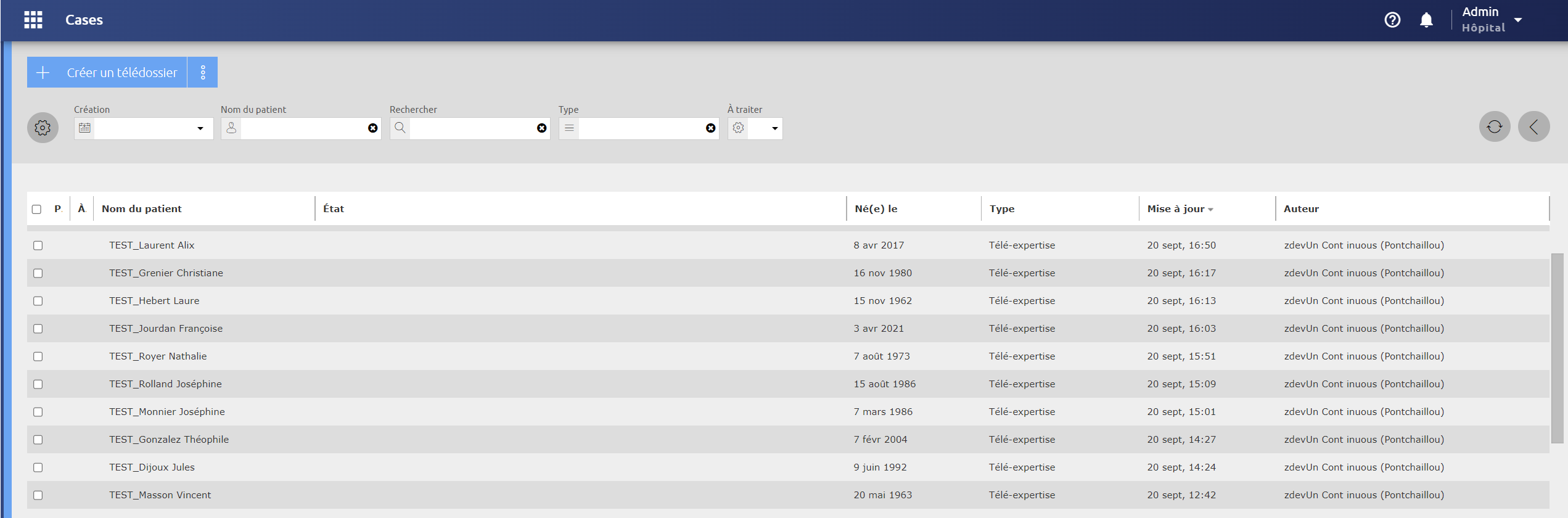This screenshot has width=1568, height=518.
Task: Collapse panel with the left chevron button
Action: (x=1534, y=126)
